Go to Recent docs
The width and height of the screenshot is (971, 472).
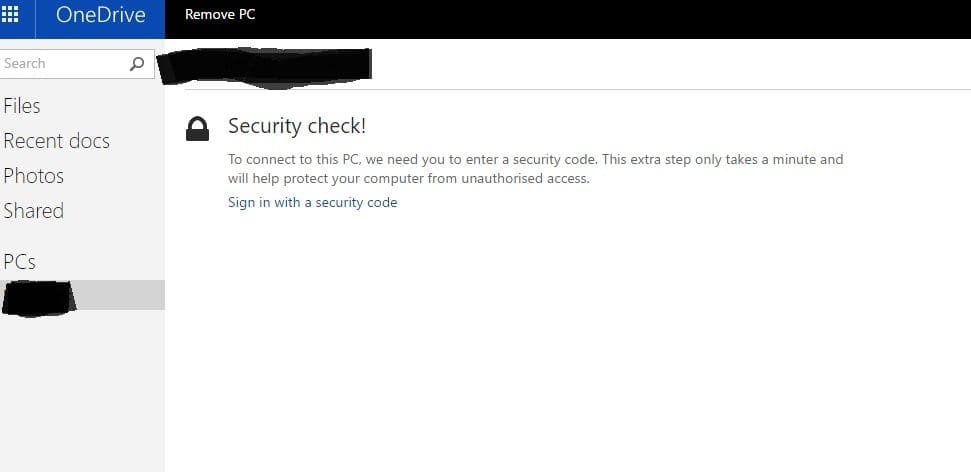point(56,141)
